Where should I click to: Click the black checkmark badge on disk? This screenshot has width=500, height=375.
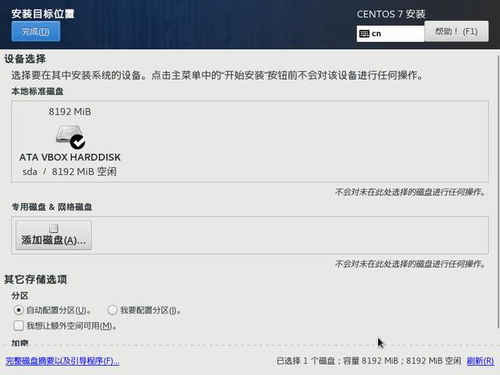pyautogui.click(x=78, y=142)
